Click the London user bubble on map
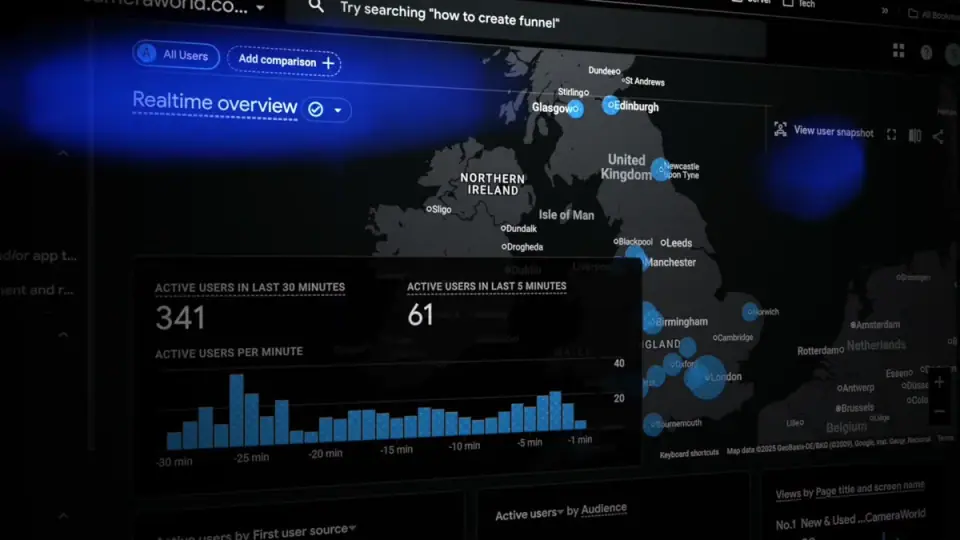960x540 pixels. 705,377
